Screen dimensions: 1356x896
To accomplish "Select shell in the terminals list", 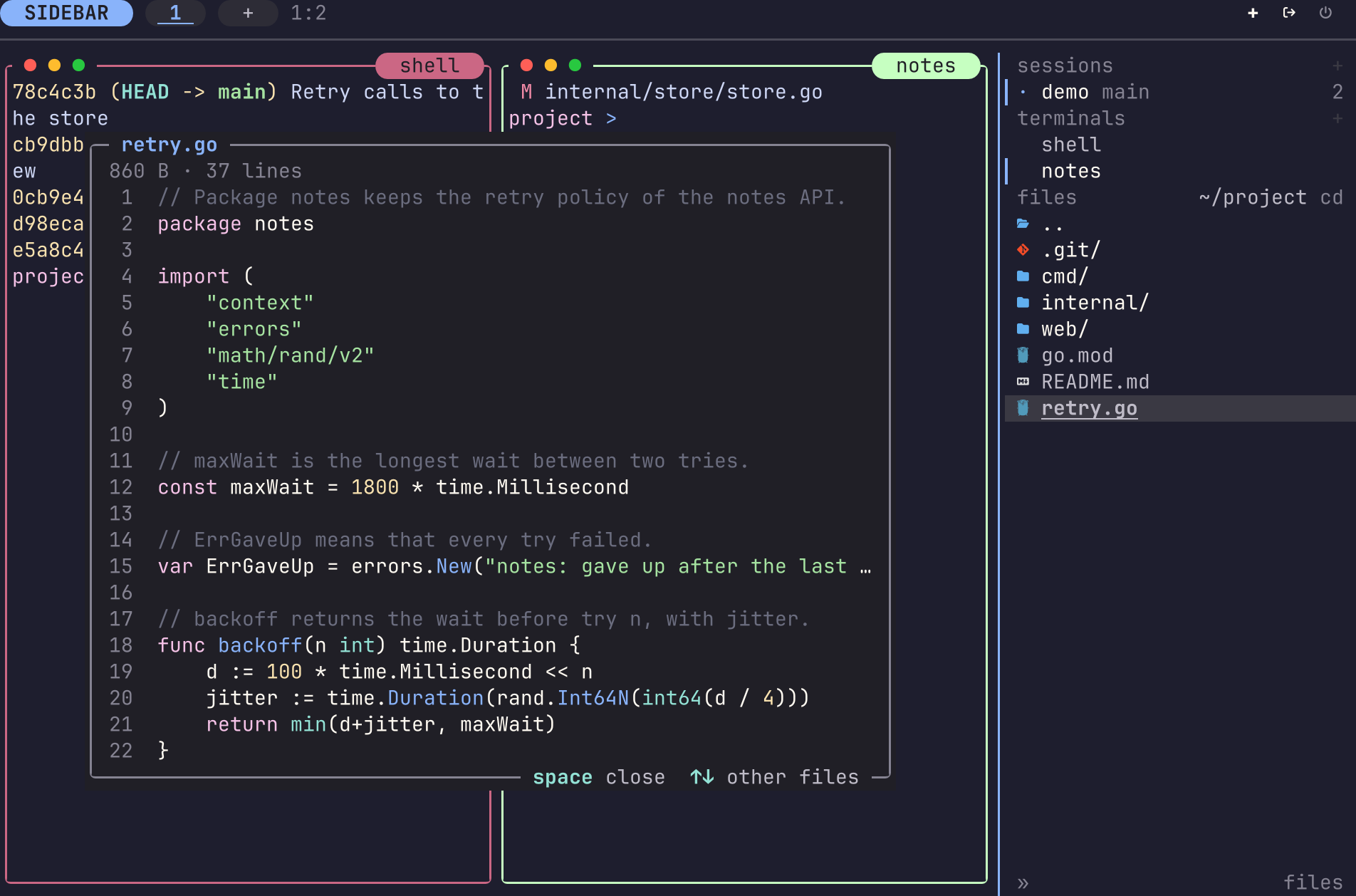I will 1180,145.
